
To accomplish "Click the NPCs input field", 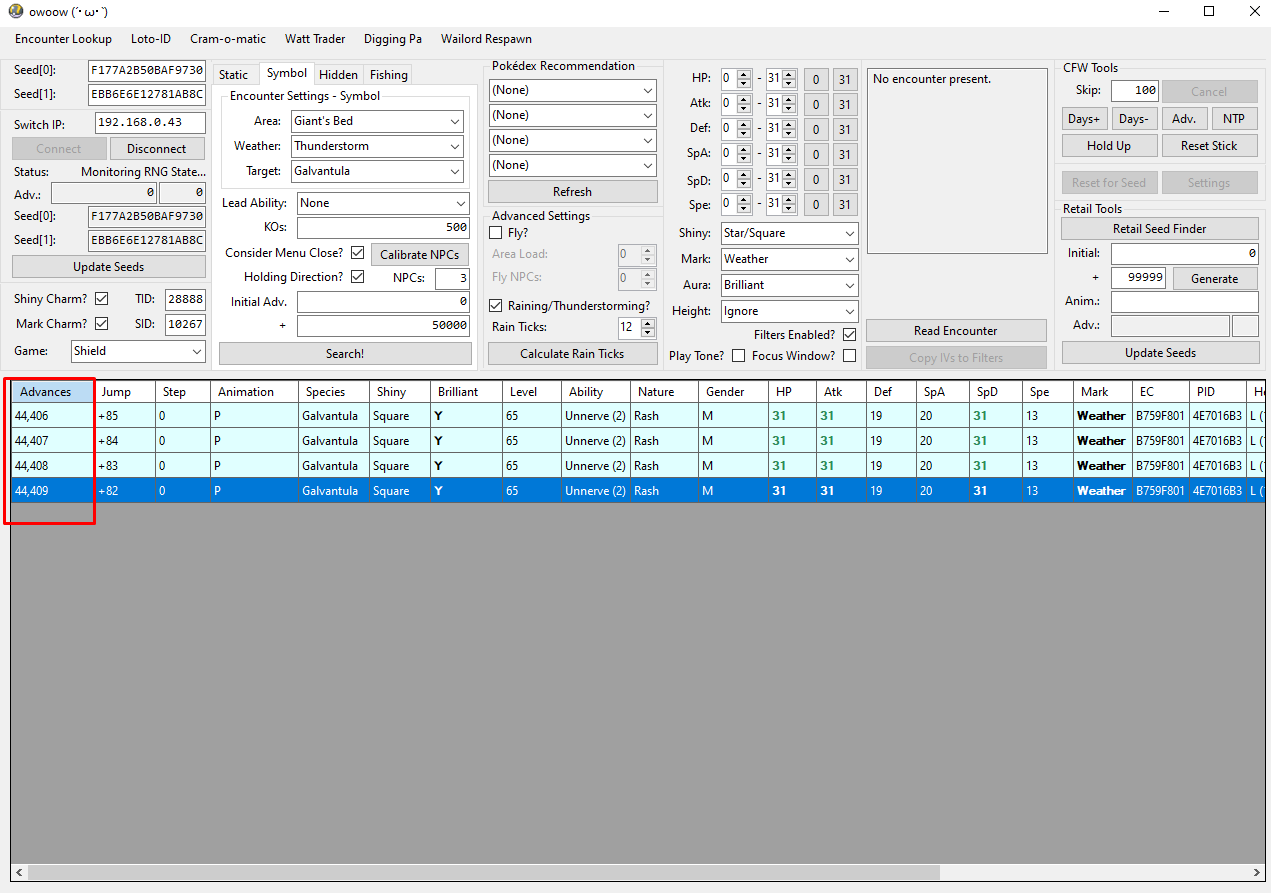I will click(452, 278).
